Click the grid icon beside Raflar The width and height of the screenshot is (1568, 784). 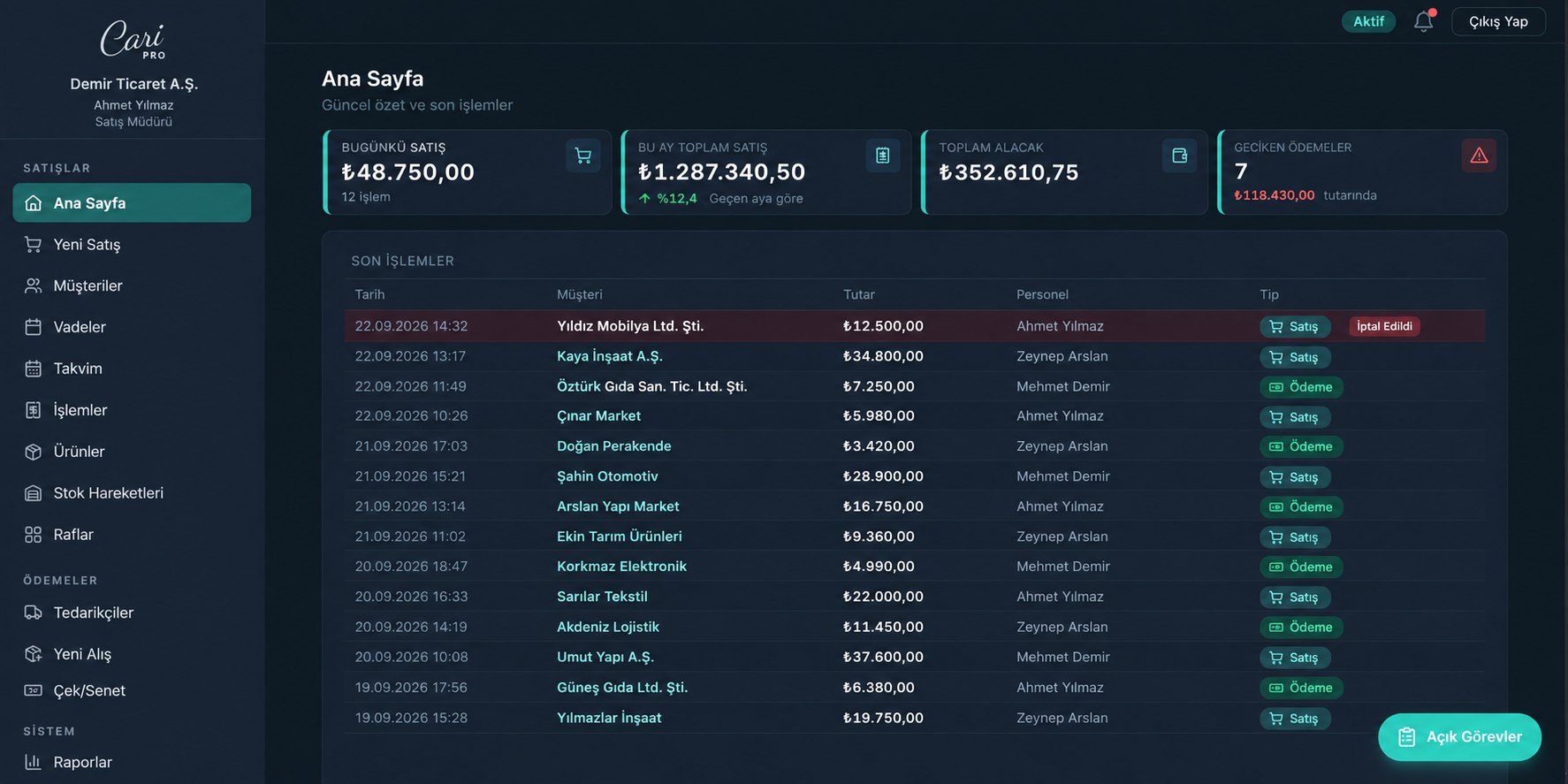(34, 535)
